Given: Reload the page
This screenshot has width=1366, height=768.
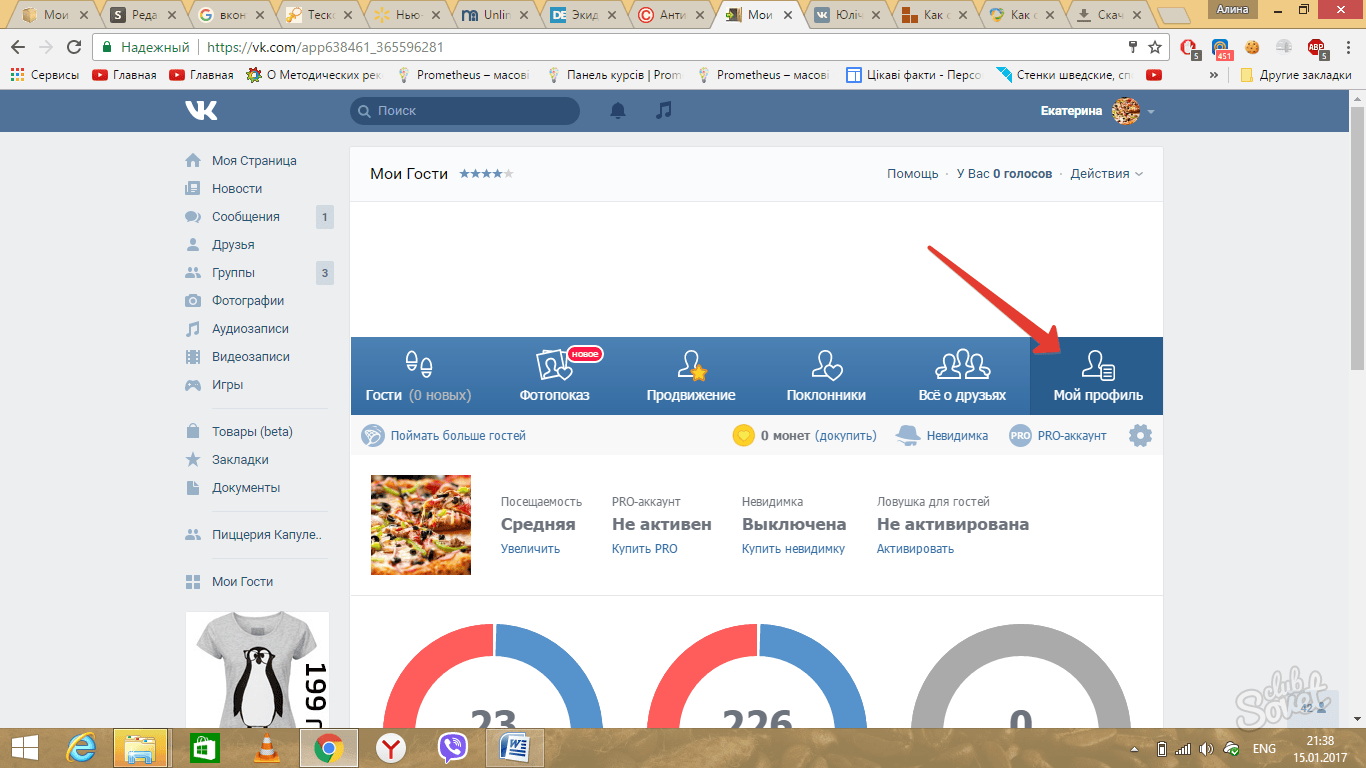Looking at the screenshot, I should [74, 47].
